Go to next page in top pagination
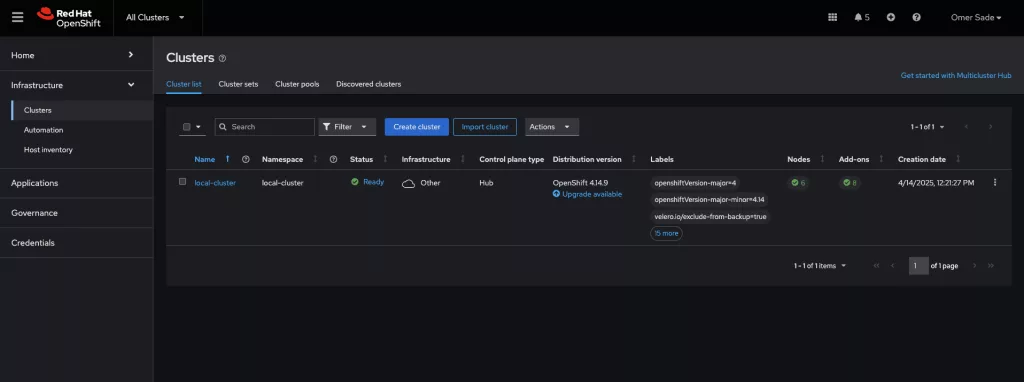Viewport: 1024px width, 382px height. coord(991,127)
